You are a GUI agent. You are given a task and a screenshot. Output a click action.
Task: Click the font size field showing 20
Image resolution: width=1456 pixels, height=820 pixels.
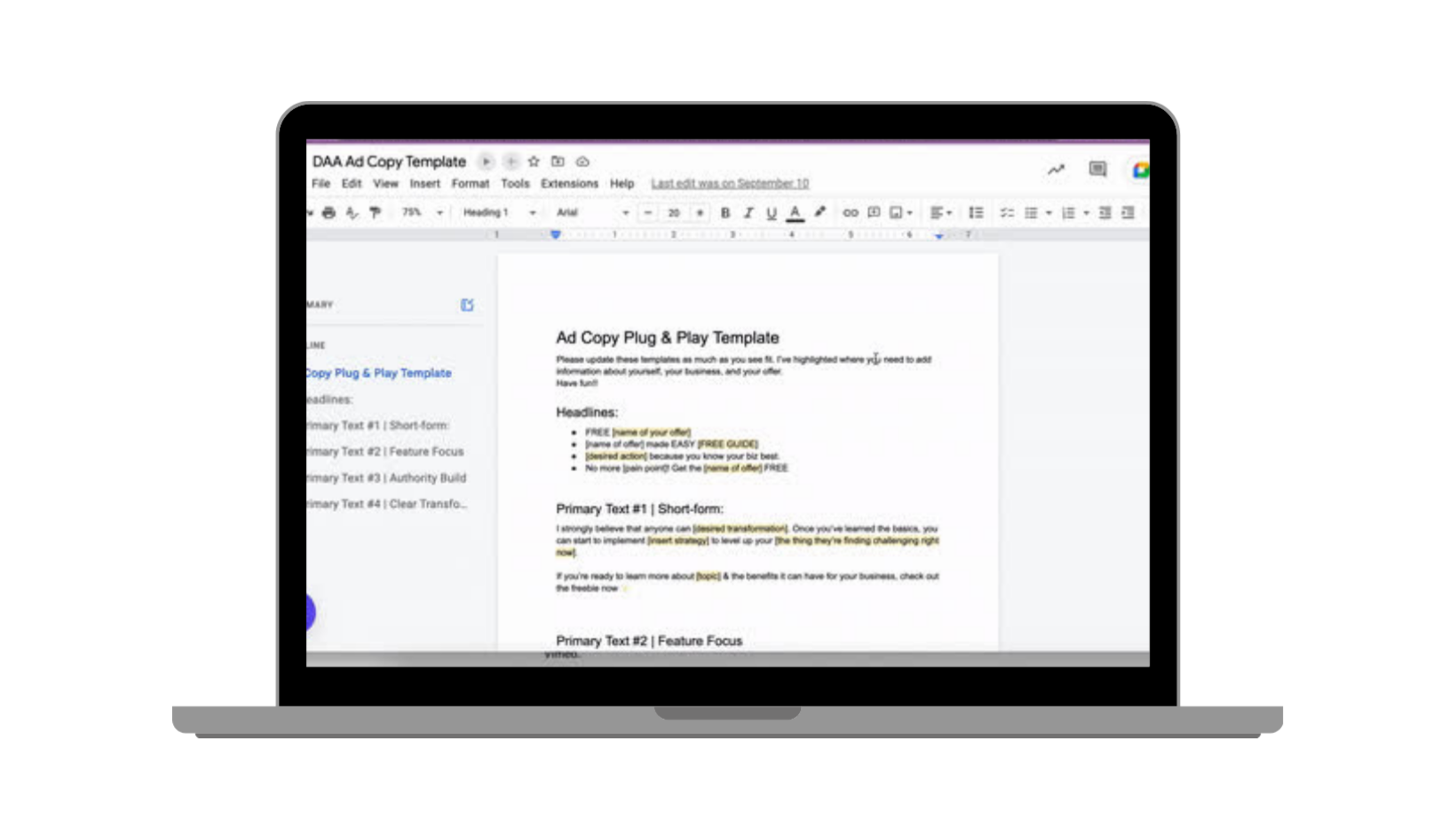pyautogui.click(x=674, y=213)
